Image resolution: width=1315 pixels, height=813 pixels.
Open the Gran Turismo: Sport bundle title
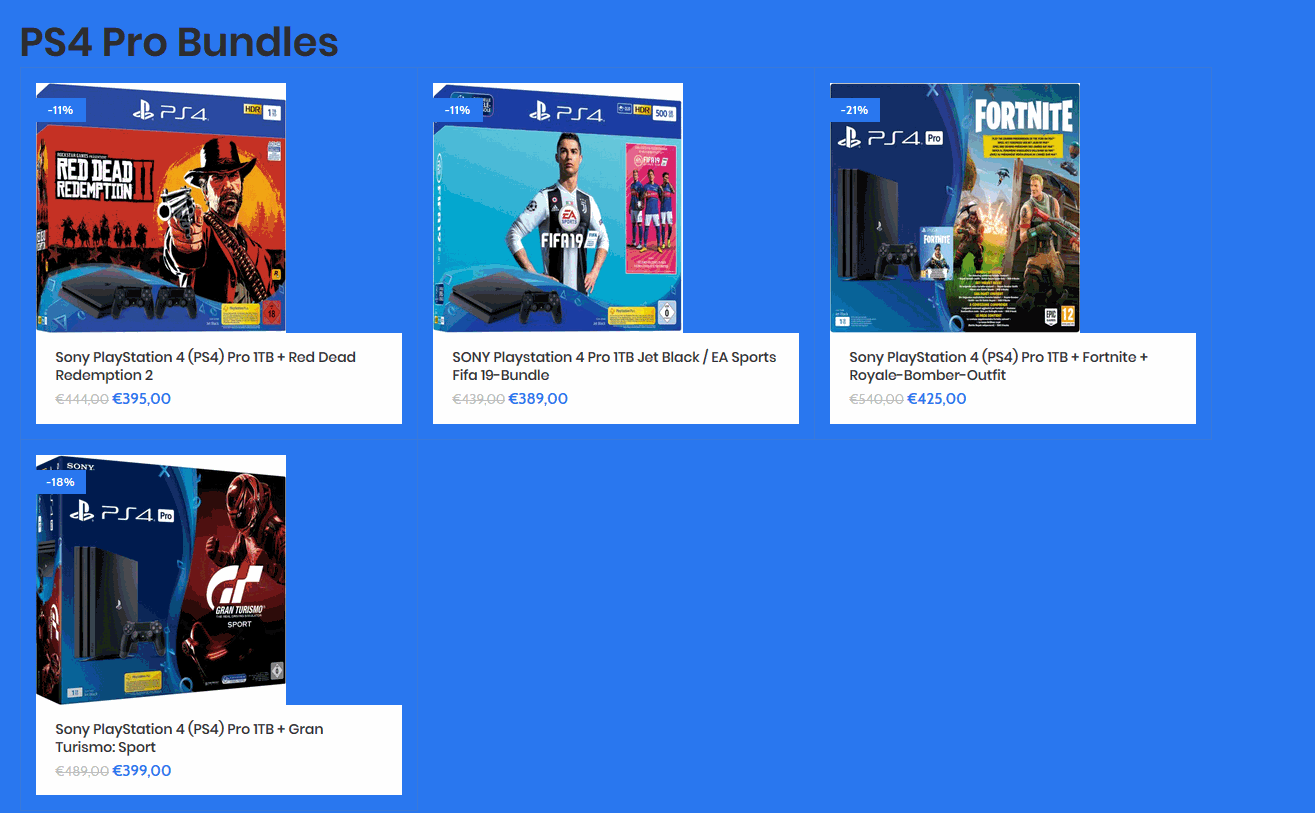189,738
